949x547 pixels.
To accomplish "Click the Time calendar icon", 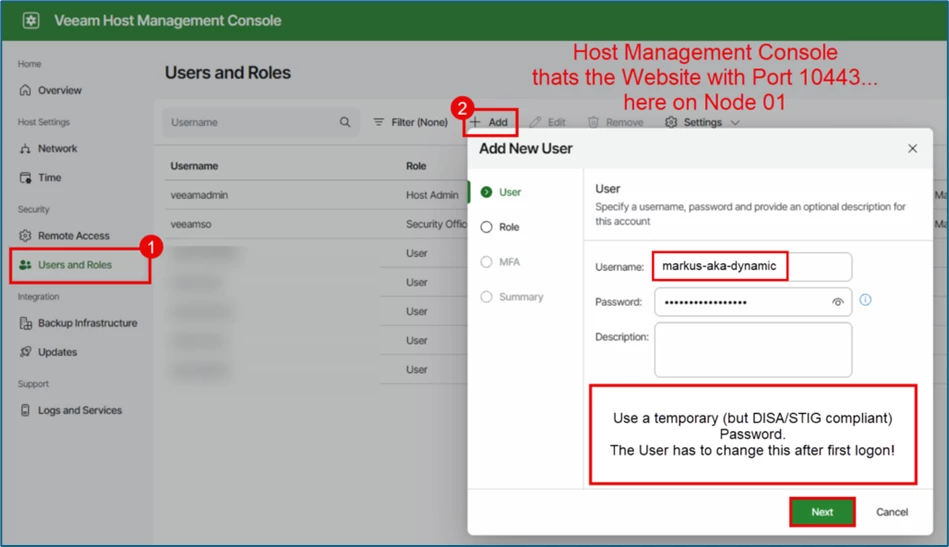I will pyautogui.click(x=25, y=177).
